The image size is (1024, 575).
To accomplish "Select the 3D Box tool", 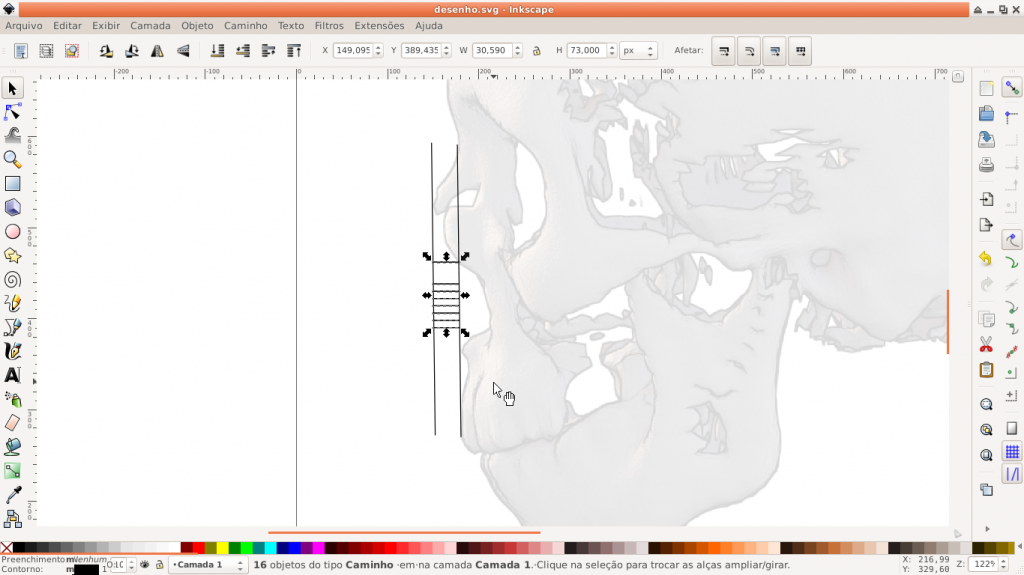I will [x=12, y=208].
